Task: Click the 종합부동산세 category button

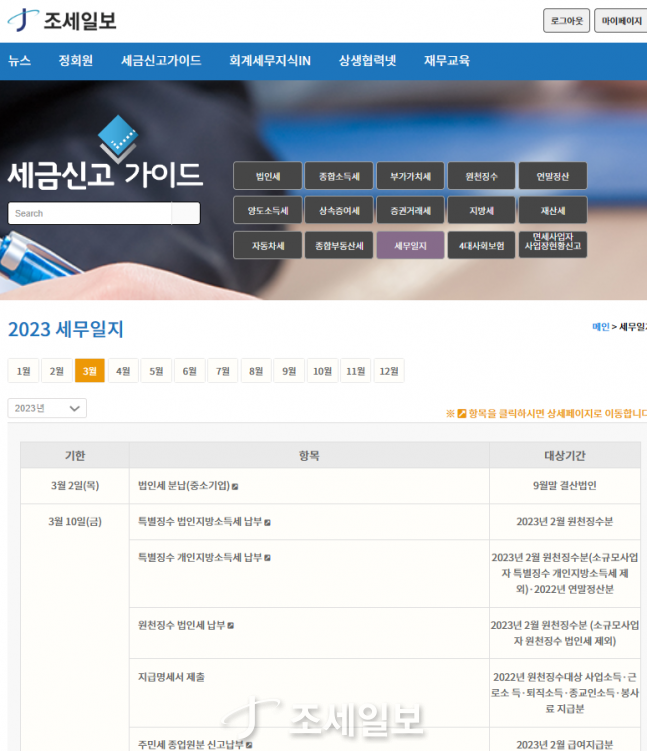Action: (338, 245)
